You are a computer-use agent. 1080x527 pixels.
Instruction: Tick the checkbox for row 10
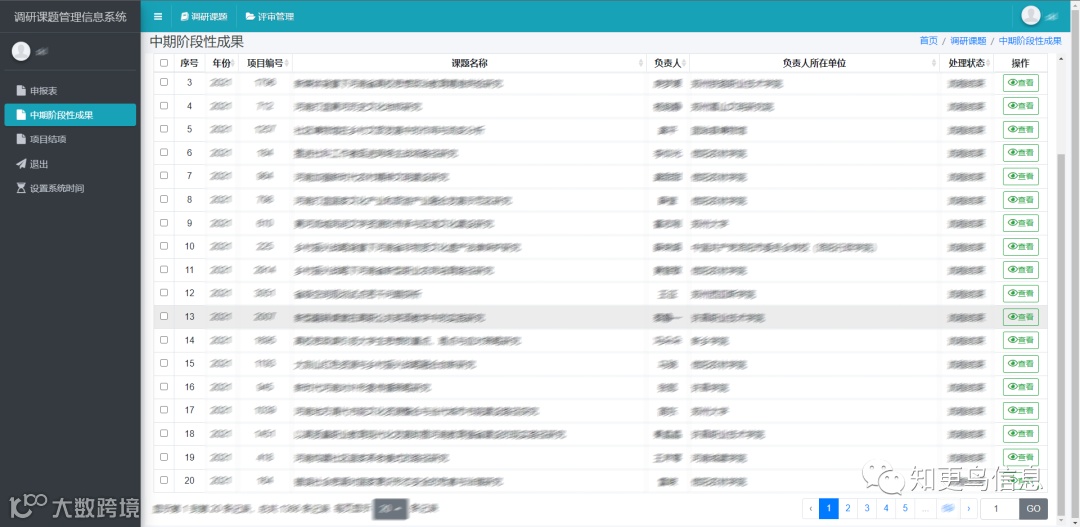pos(164,246)
